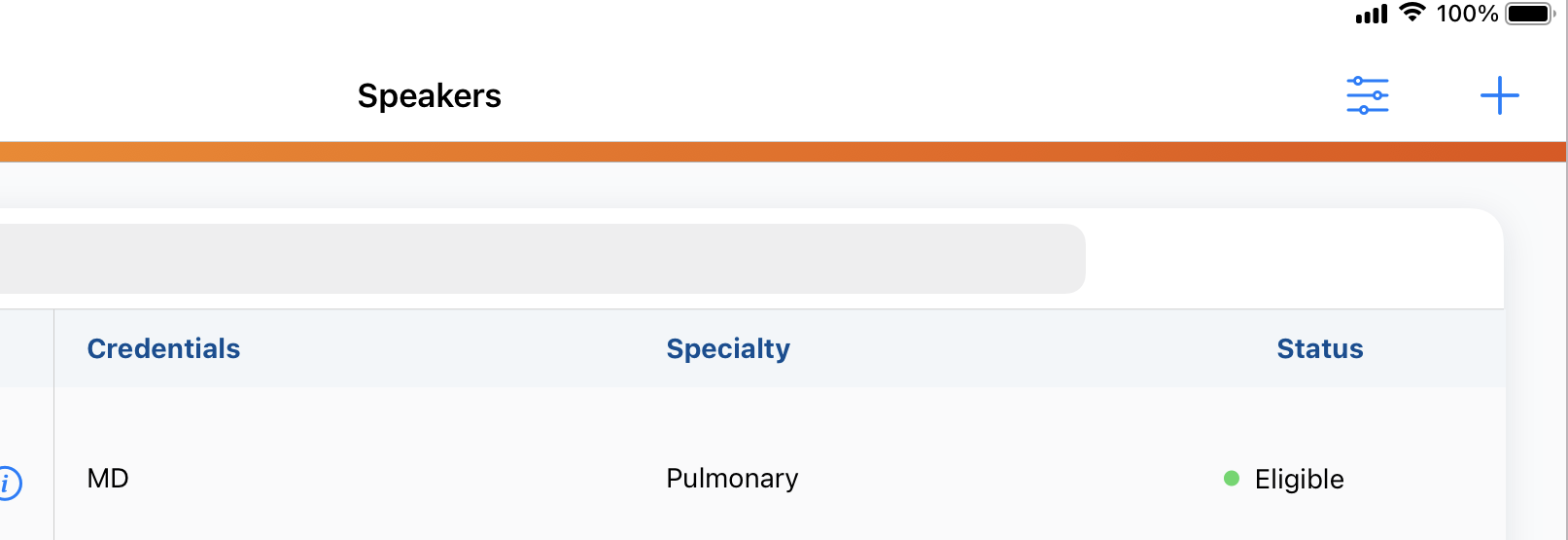Open the info icon beside the MD row
The image size is (1568, 540).
point(8,483)
